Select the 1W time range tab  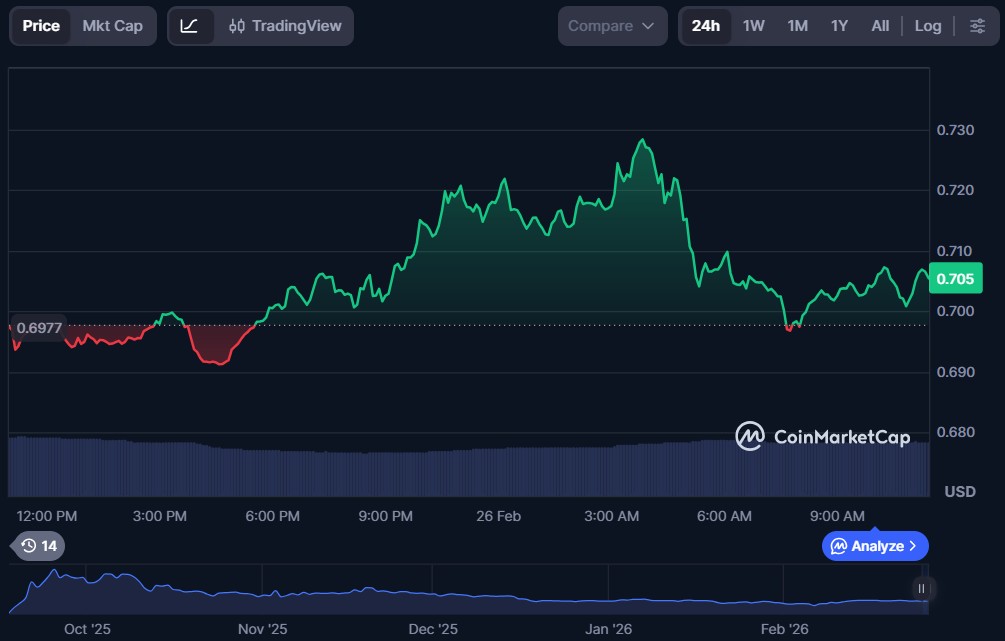click(753, 26)
